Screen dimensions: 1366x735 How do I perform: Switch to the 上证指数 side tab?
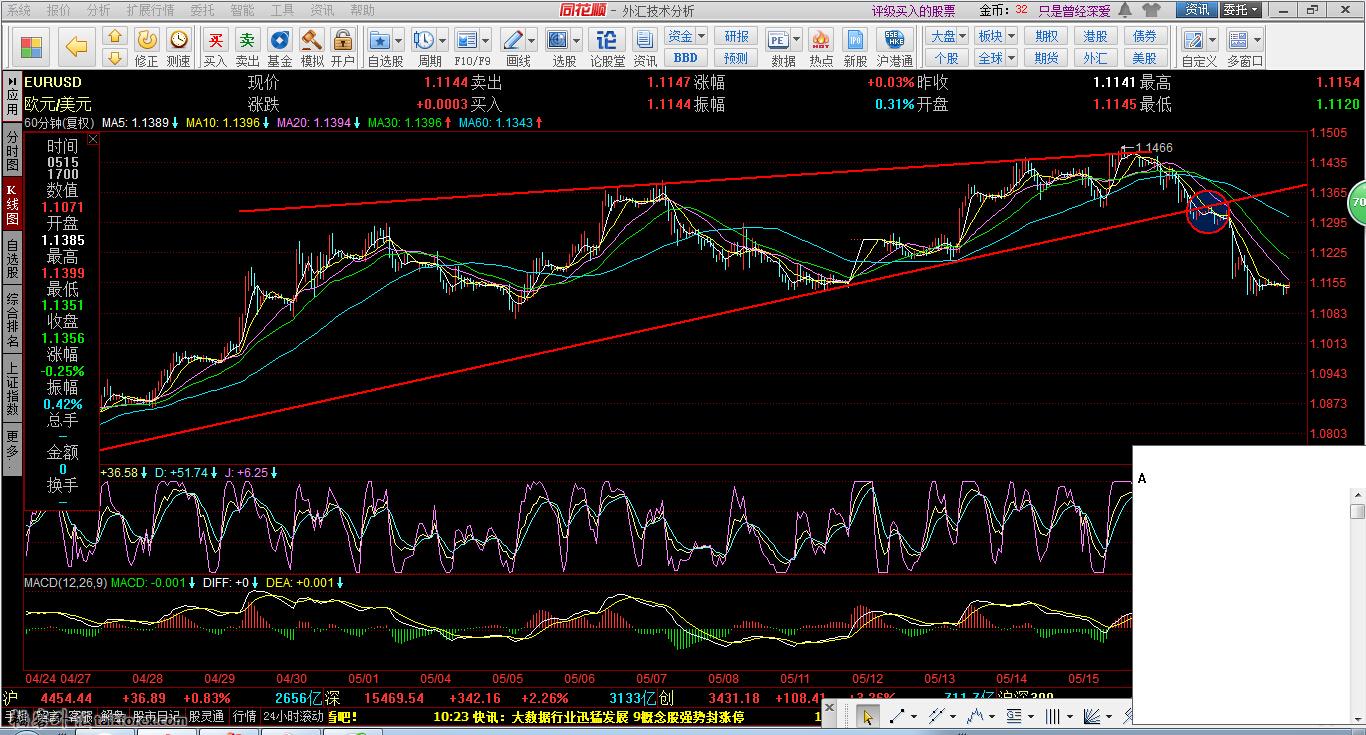[12, 390]
